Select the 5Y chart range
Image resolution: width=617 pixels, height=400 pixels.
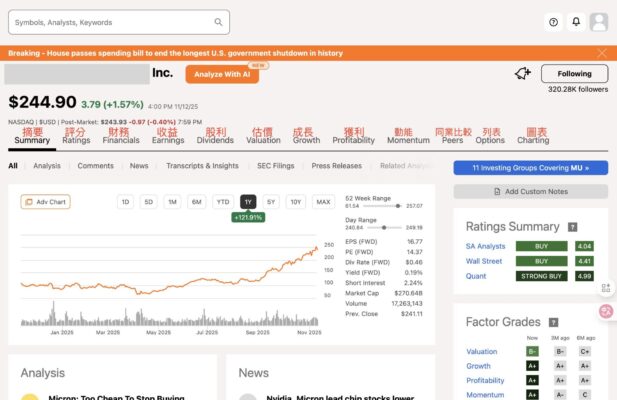(x=271, y=202)
